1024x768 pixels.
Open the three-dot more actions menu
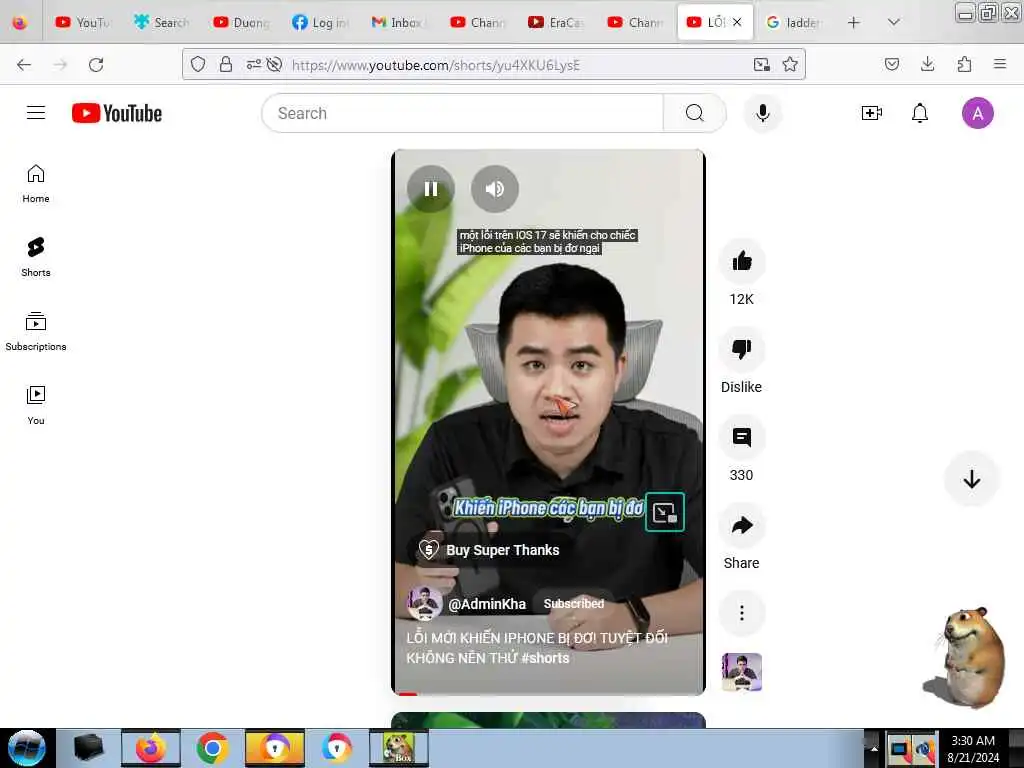coord(741,613)
